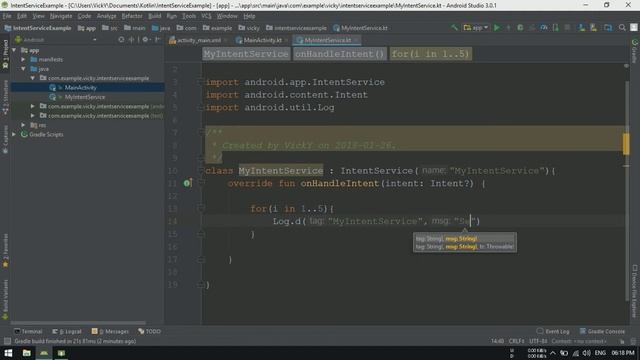Click intentserviceexample in the navigation bar
Screen dimensions: 640x360
pyautogui.click(x=296, y=28)
